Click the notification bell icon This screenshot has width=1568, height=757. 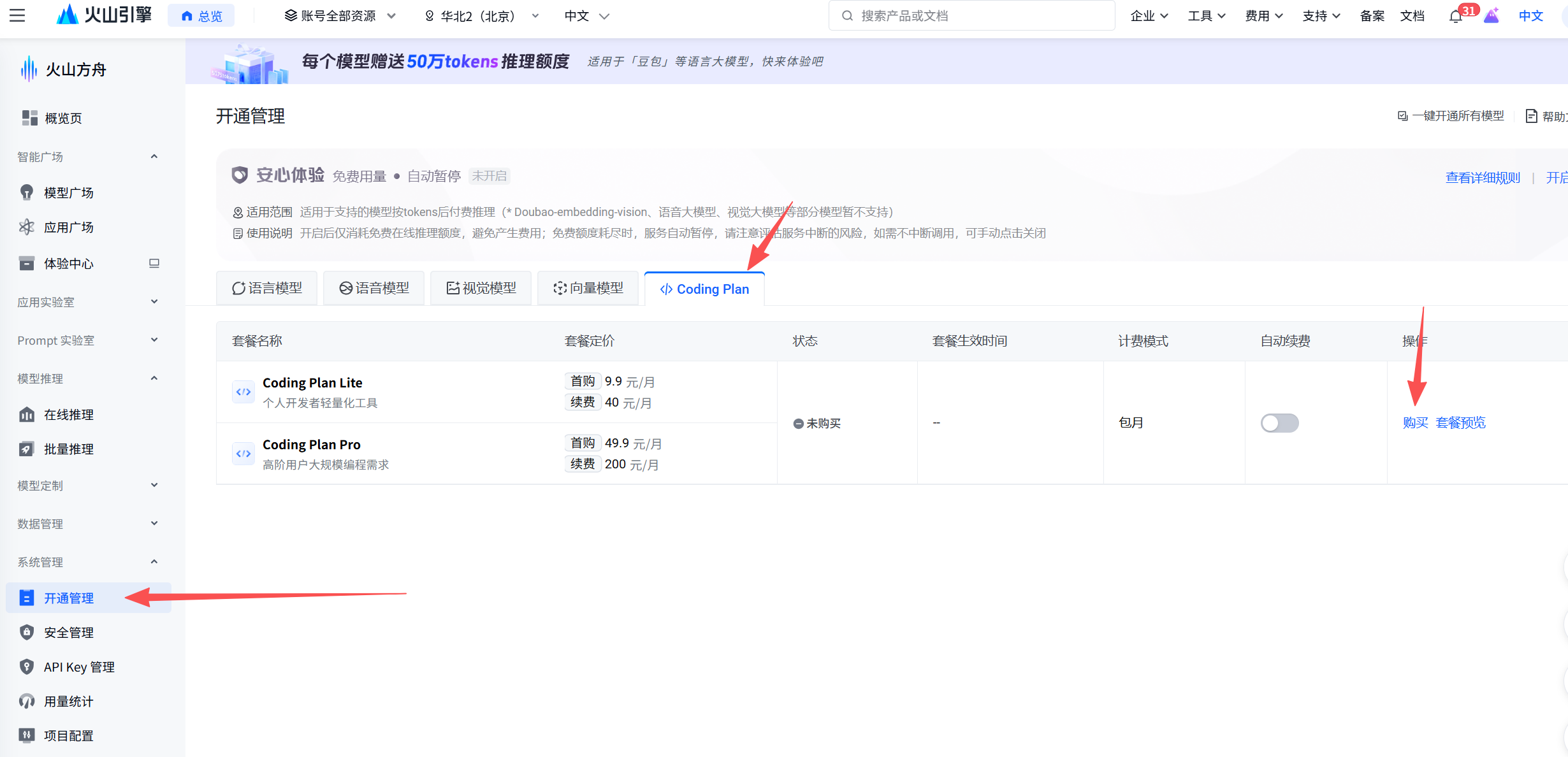coord(1455,17)
